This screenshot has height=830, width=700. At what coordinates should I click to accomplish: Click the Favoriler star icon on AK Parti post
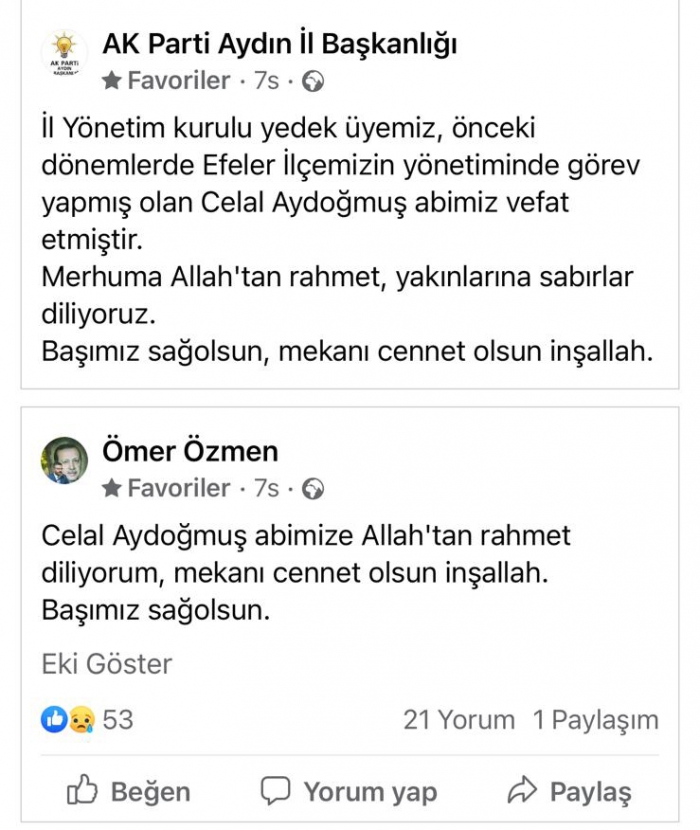pos(113,81)
